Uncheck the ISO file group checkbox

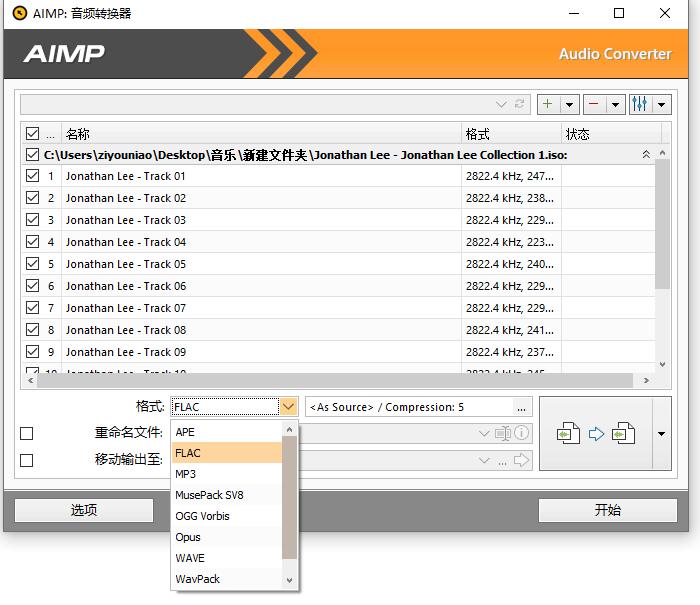tap(33, 154)
